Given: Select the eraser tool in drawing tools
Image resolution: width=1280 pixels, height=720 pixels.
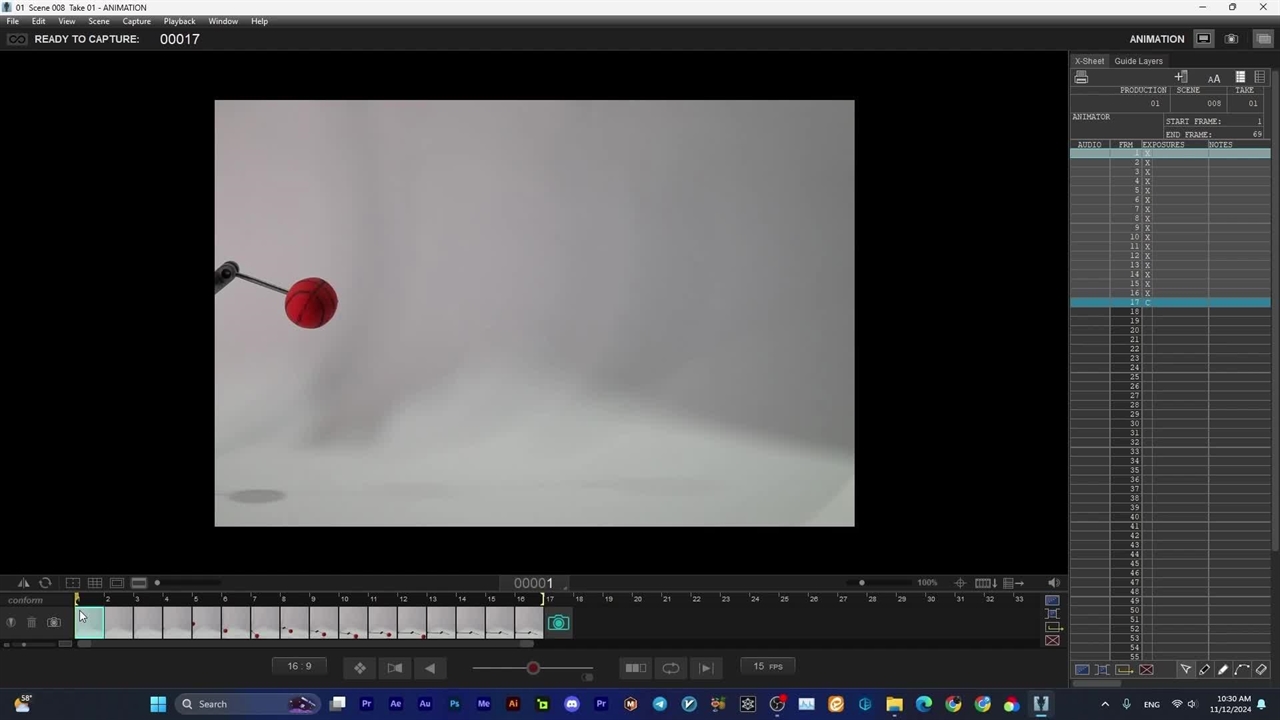Looking at the screenshot, I should point(1261,670).
